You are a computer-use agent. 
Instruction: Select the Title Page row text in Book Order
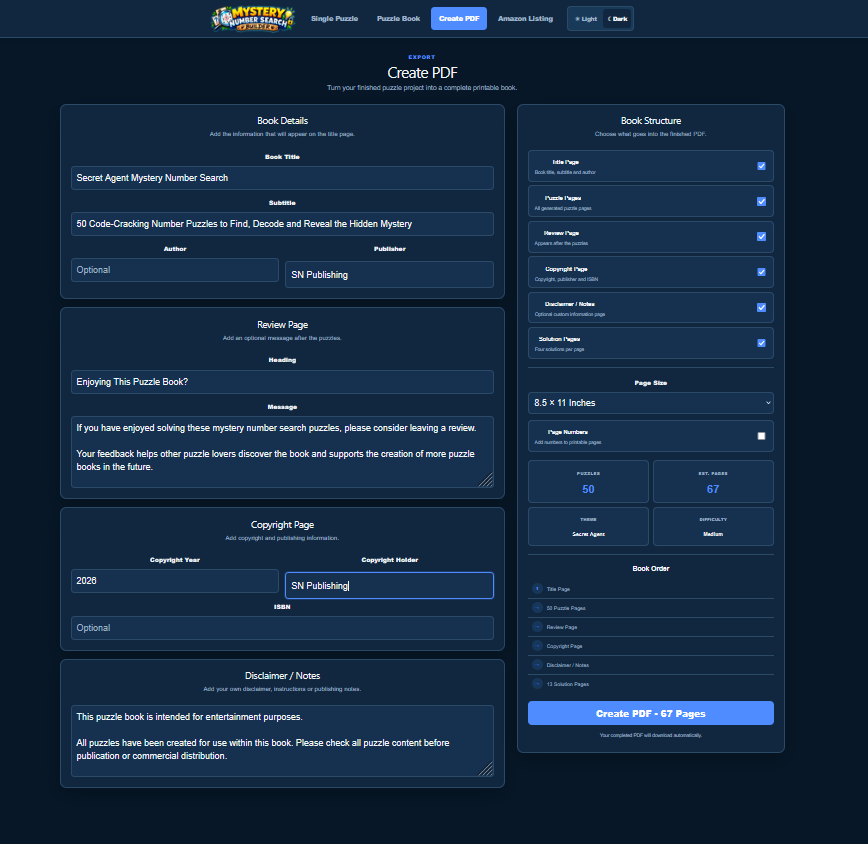558,589
